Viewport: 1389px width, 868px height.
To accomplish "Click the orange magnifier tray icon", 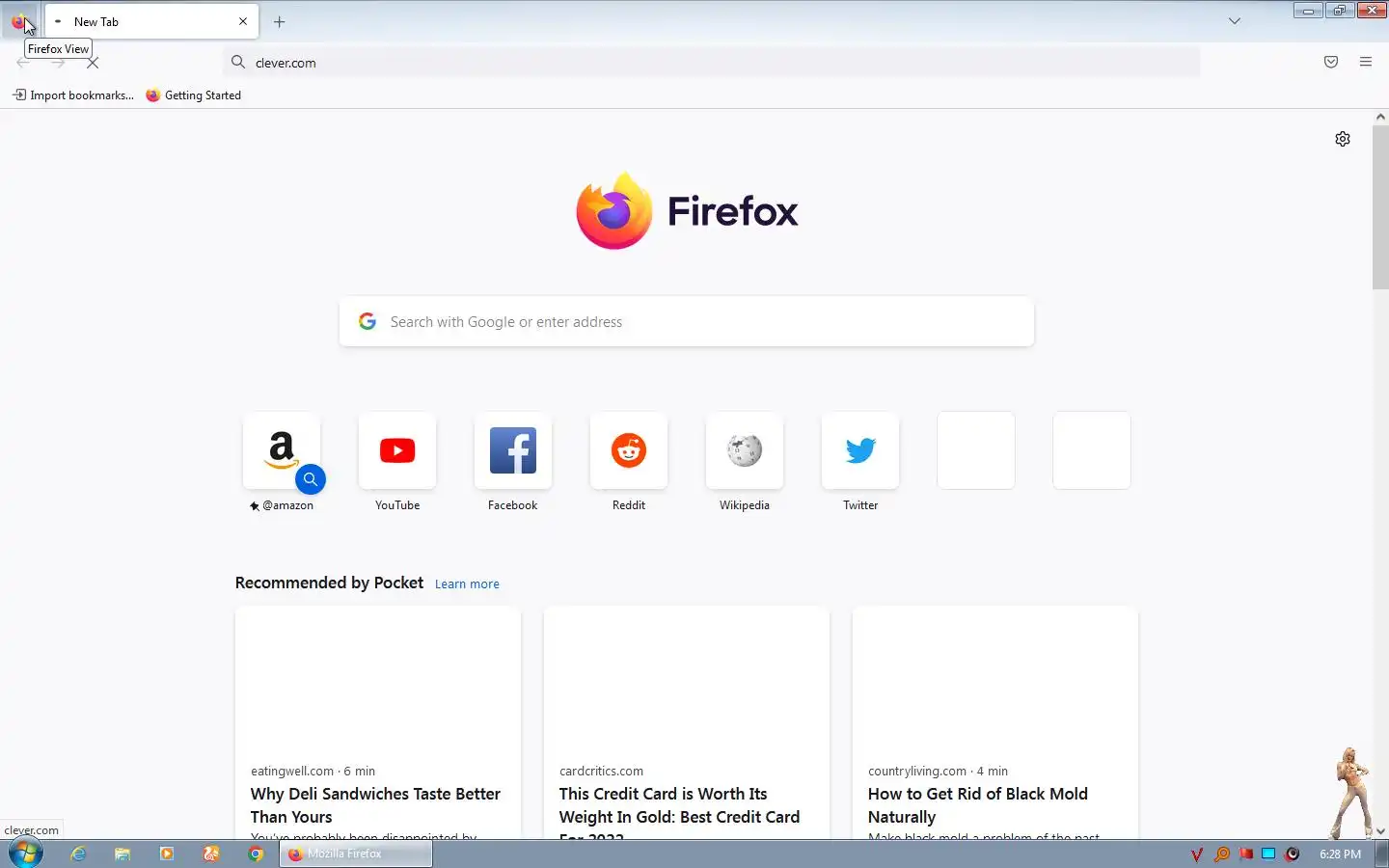I will 1222,854.
